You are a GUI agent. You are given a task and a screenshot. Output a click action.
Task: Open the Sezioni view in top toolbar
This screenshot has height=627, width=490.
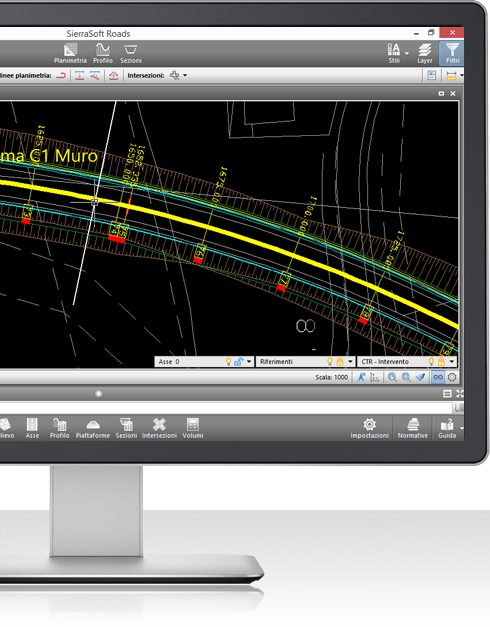pos(131,54)
